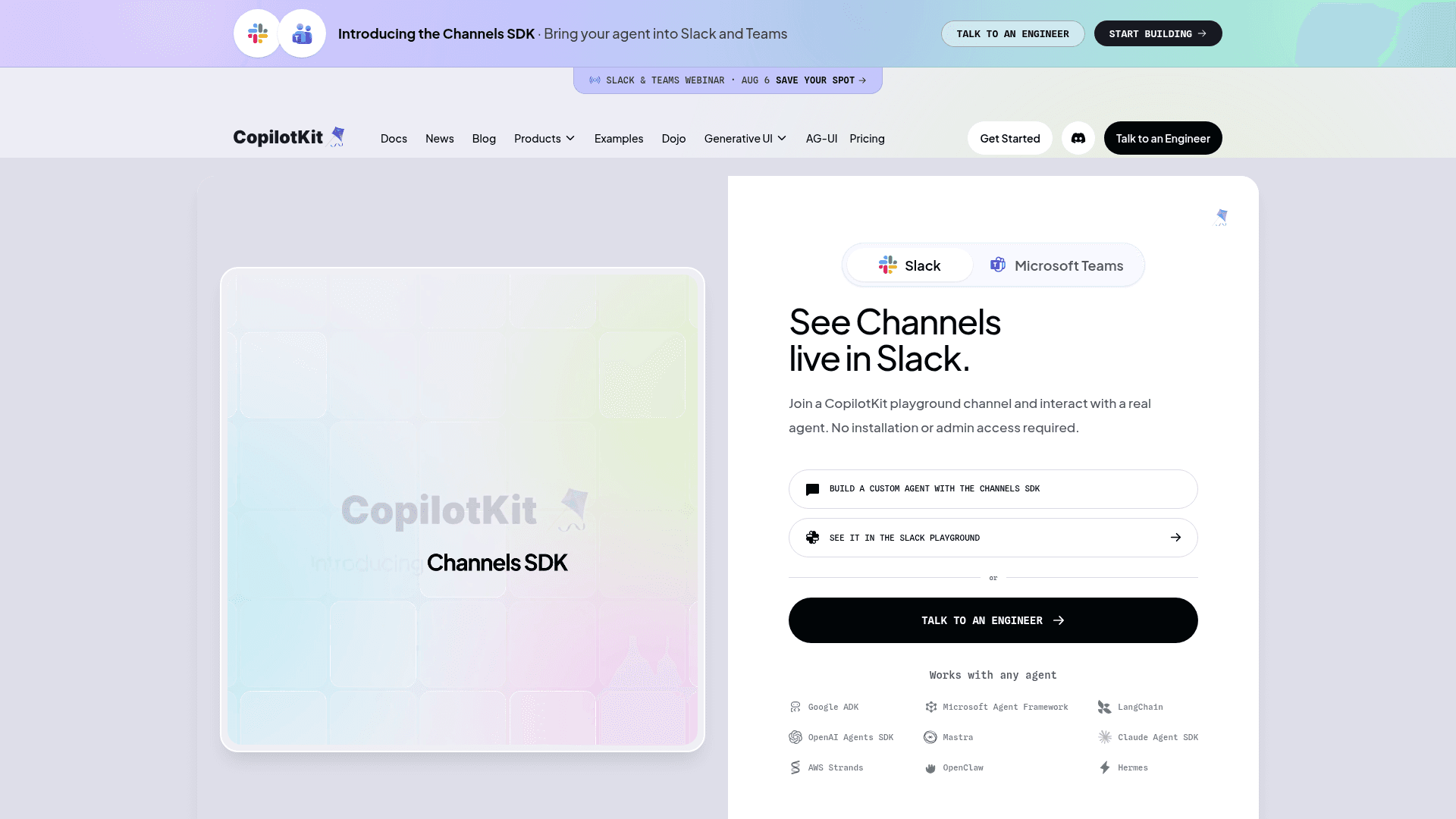
Task: Click the large black TALK TO AN ENGINEER button
Action: 993,620
